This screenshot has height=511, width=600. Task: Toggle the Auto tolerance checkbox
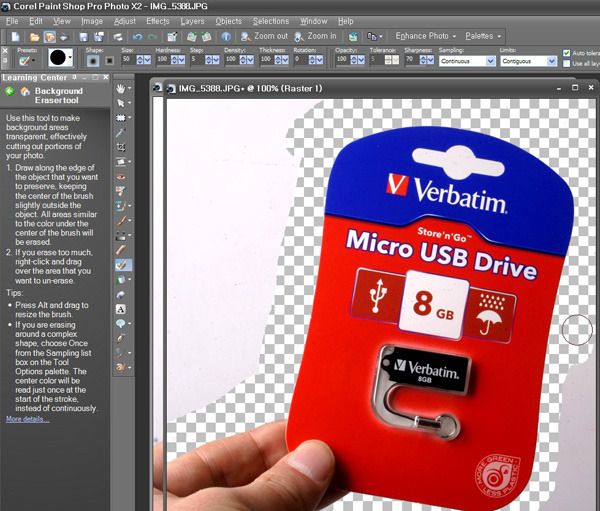[x=567, y=53]
